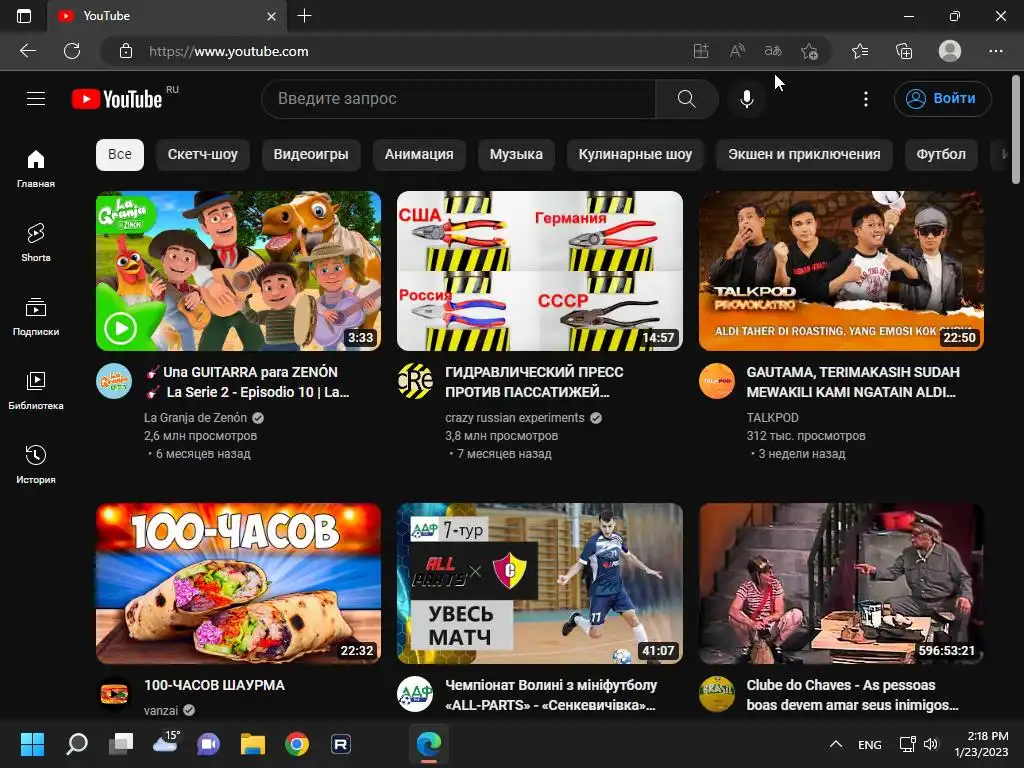
Task: Click the page vertical scrollbar
Action: [x=1016, y=129]
